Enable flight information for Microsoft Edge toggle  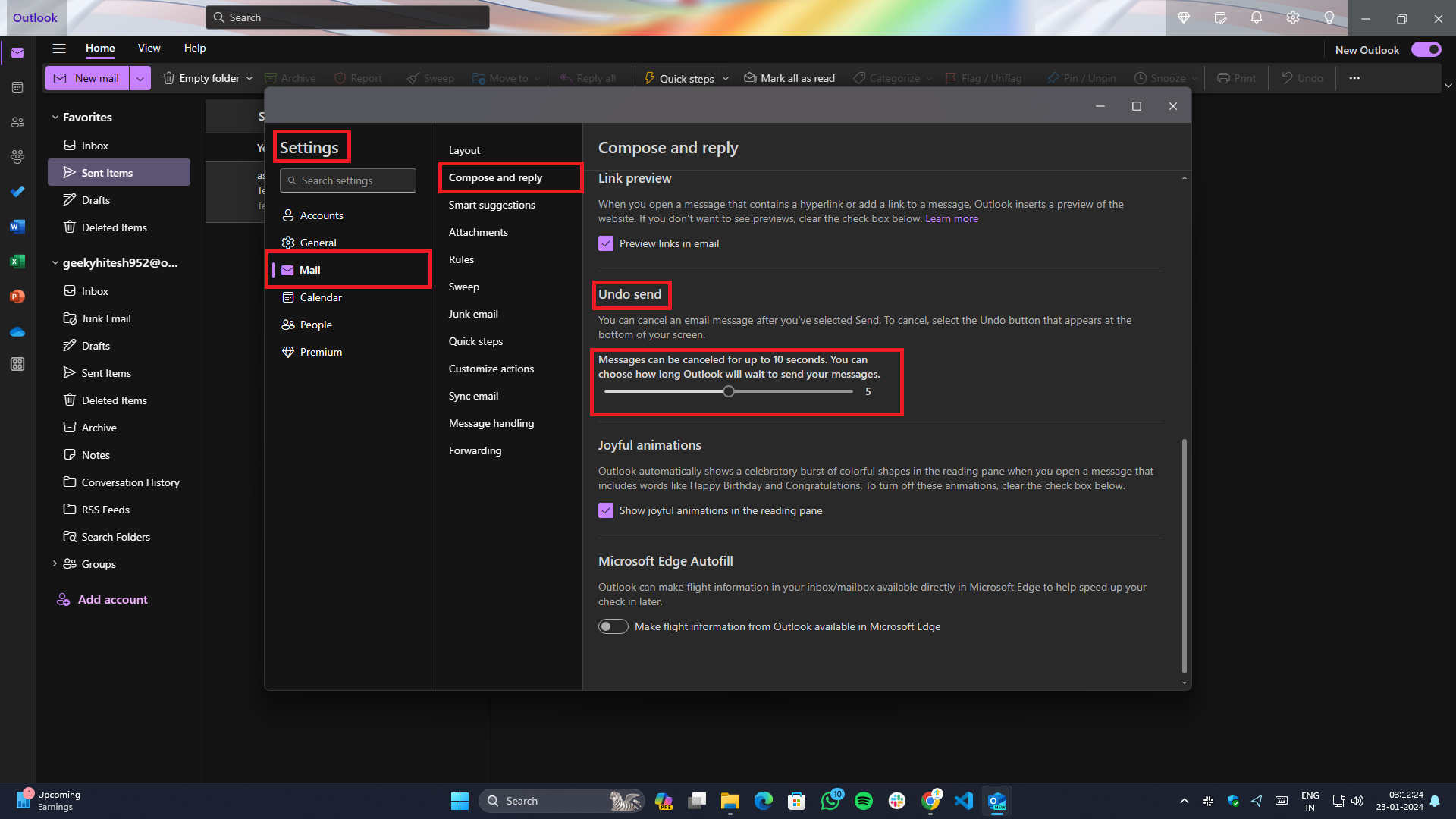point(613,626)
